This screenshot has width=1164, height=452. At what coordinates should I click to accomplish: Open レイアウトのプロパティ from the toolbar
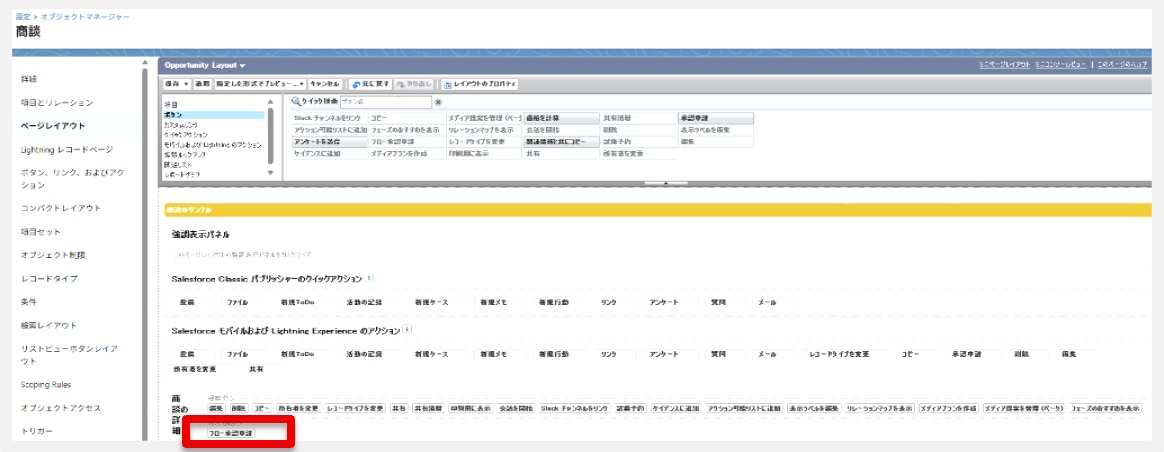[x=479, y=84]
